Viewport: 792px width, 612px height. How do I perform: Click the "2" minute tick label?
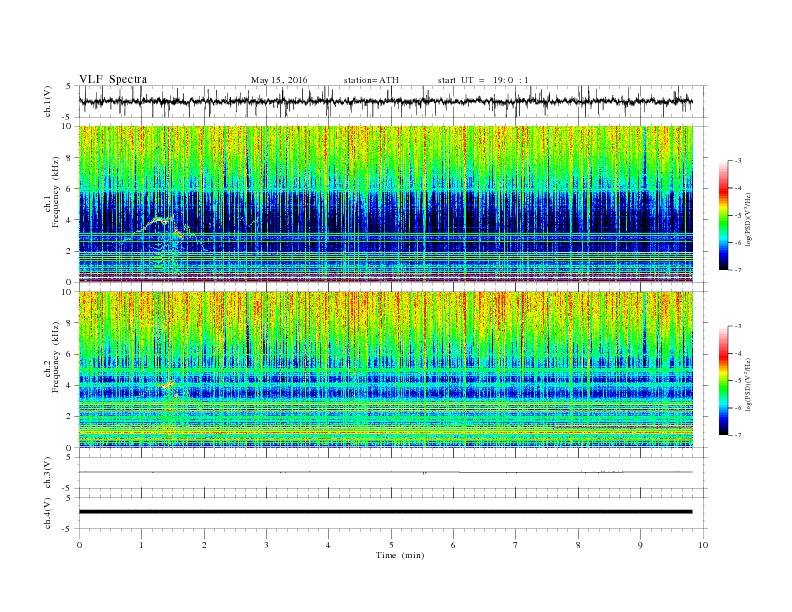pyautogui.click(x=204, y=545)
